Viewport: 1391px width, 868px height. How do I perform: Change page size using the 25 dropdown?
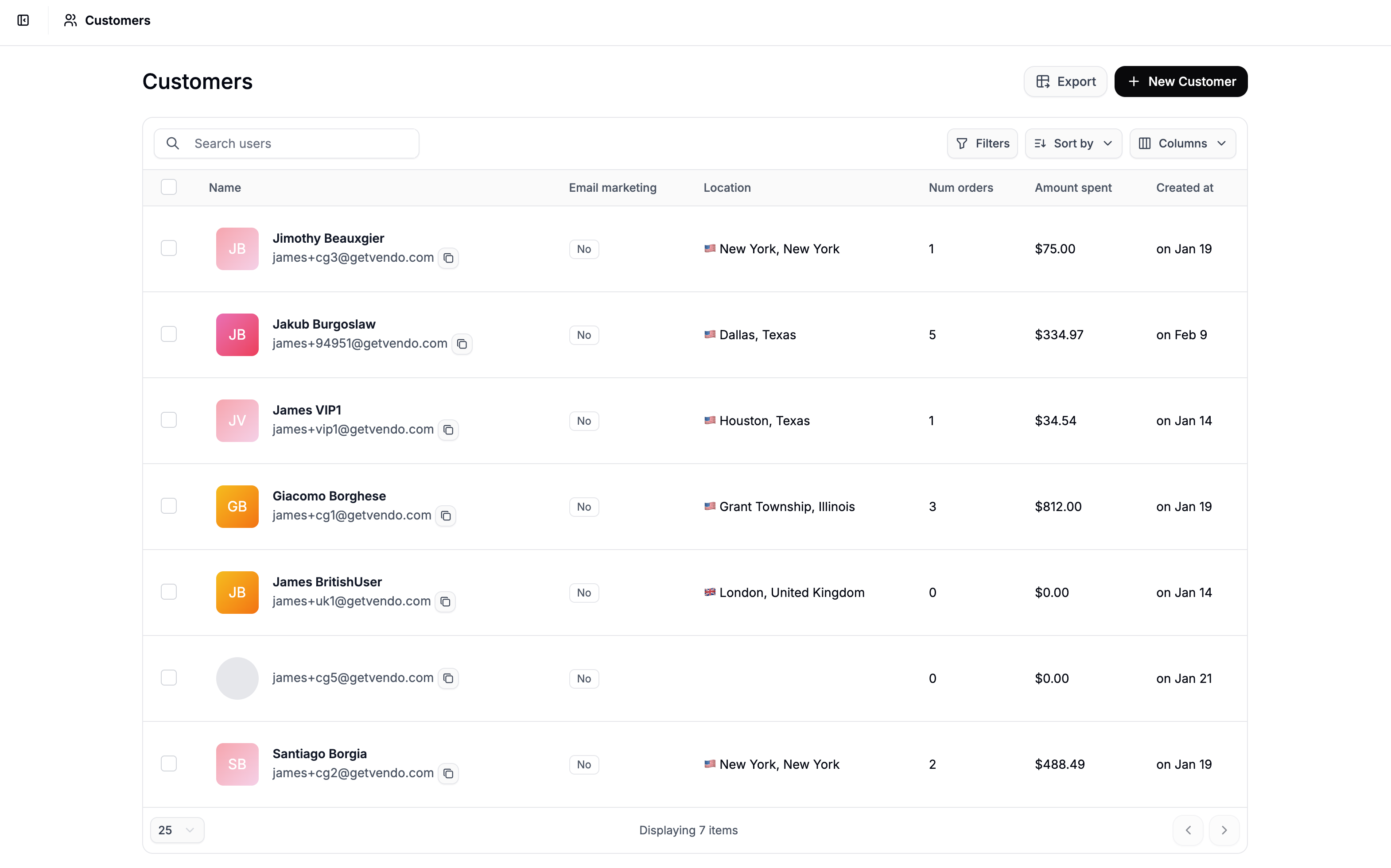[176, 829]
